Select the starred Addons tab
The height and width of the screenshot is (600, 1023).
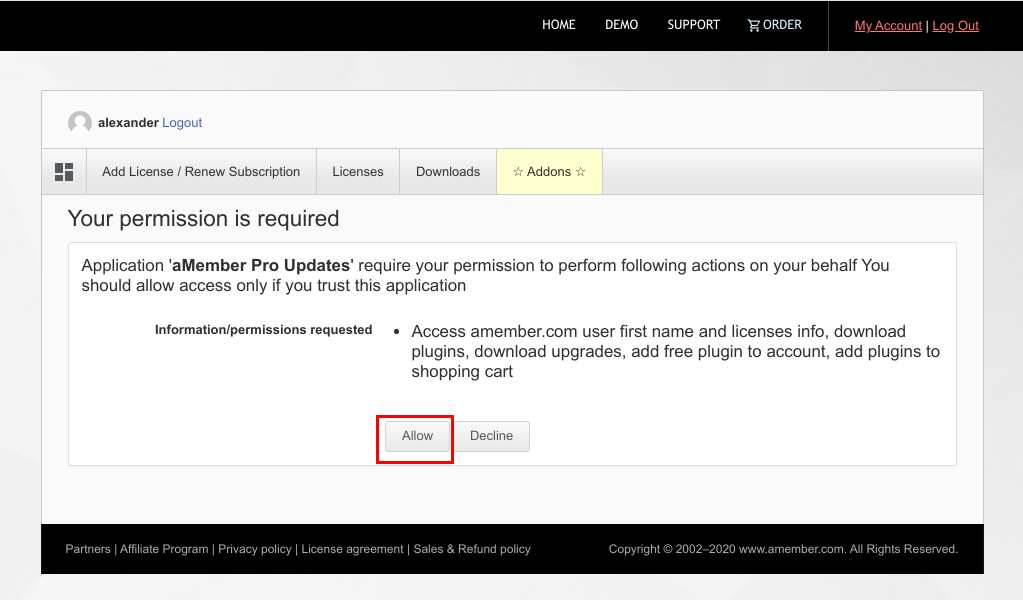click(549, 172)
